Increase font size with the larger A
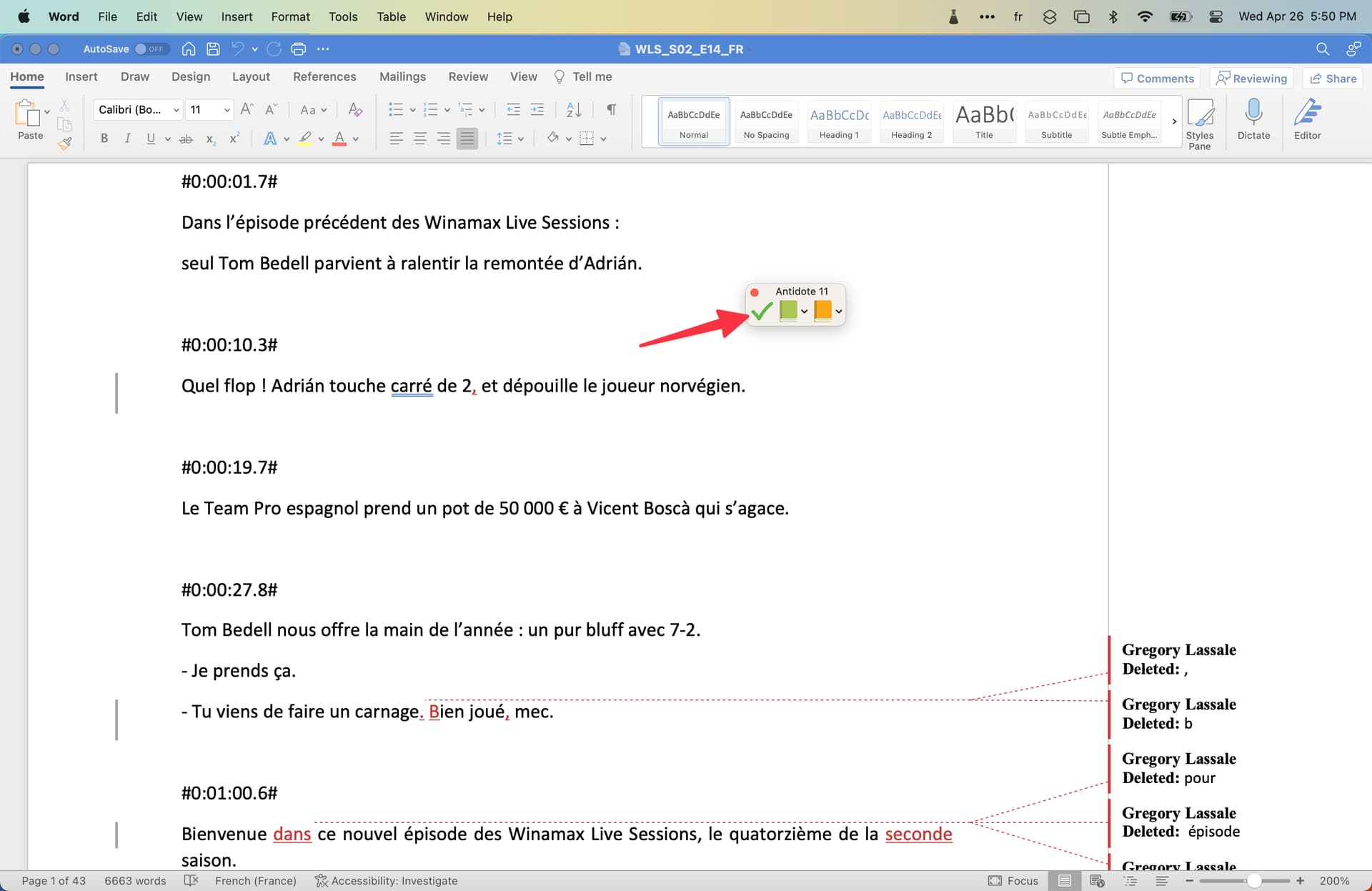 247,109
